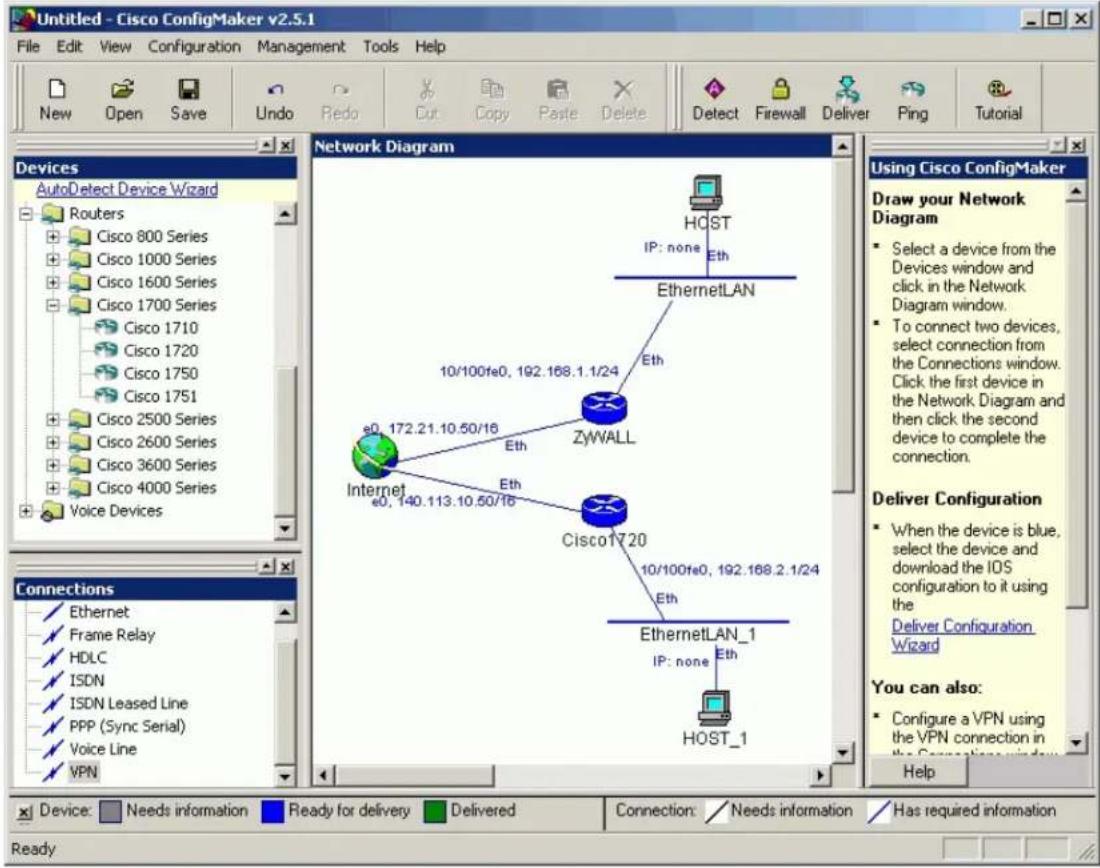Open Deliver Configuration Wizard link

pyautogui.click(x=962, y=635)
